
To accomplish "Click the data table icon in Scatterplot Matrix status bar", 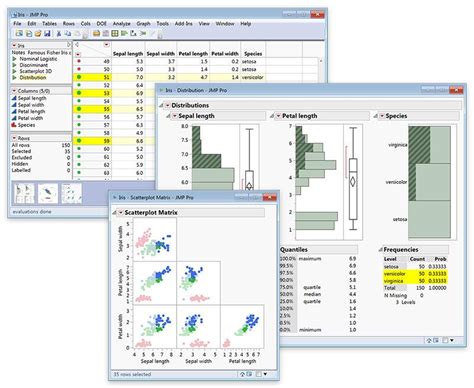I will pyautogui.click(x=249, y=374).
